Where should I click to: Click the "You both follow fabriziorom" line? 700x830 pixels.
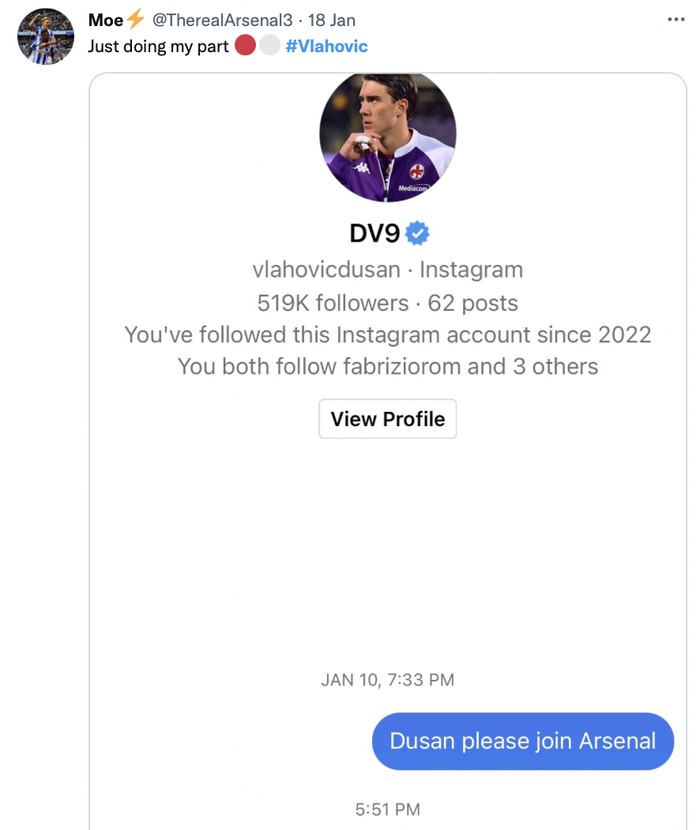point(388,366)
